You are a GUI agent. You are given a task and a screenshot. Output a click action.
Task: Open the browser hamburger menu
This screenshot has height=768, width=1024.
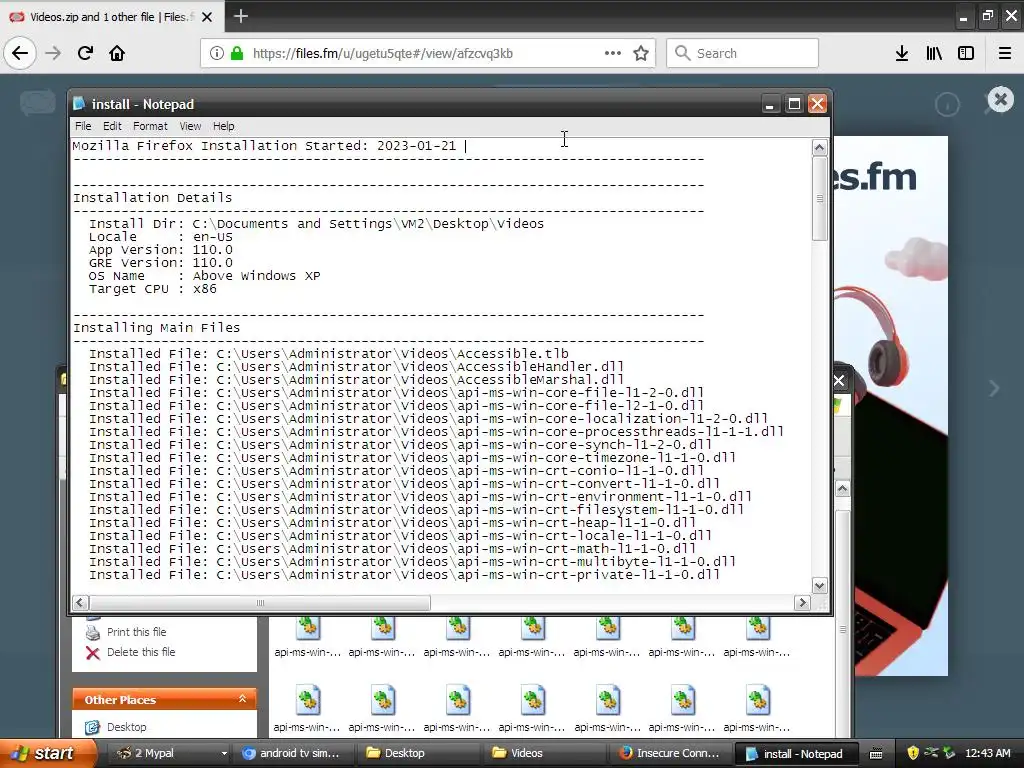(1004, 54)
